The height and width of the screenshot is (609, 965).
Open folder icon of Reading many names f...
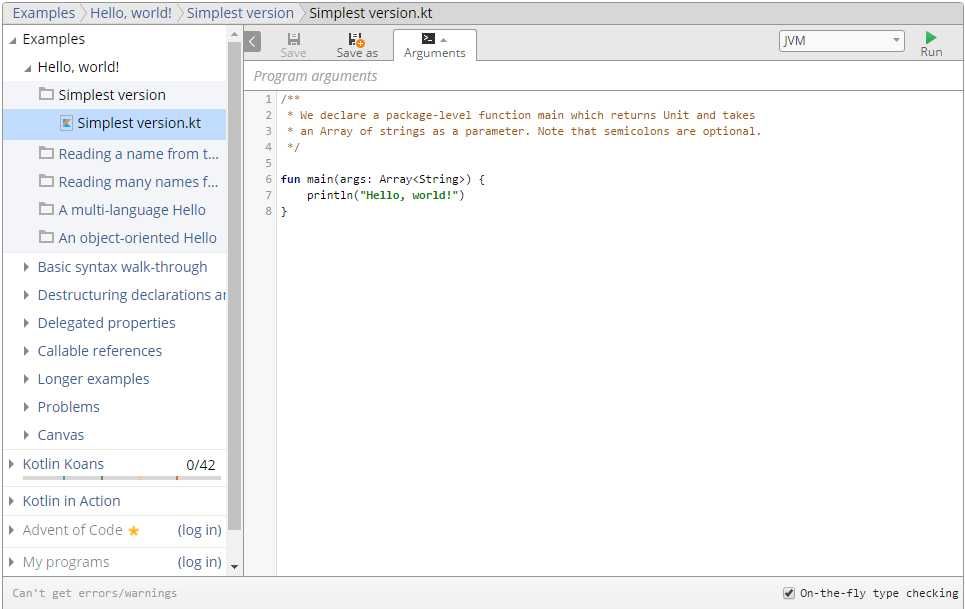pos(46,180)
